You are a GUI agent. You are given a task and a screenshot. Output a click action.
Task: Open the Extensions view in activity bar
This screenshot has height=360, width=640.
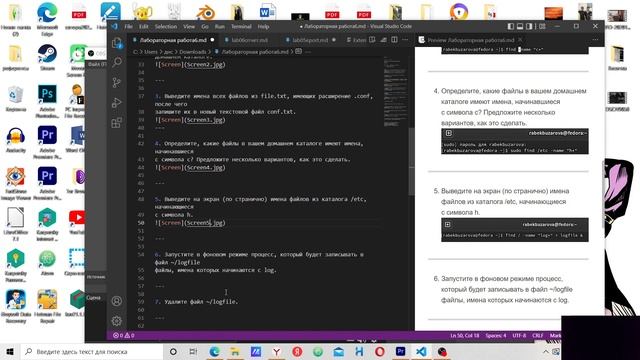point(117,122)
